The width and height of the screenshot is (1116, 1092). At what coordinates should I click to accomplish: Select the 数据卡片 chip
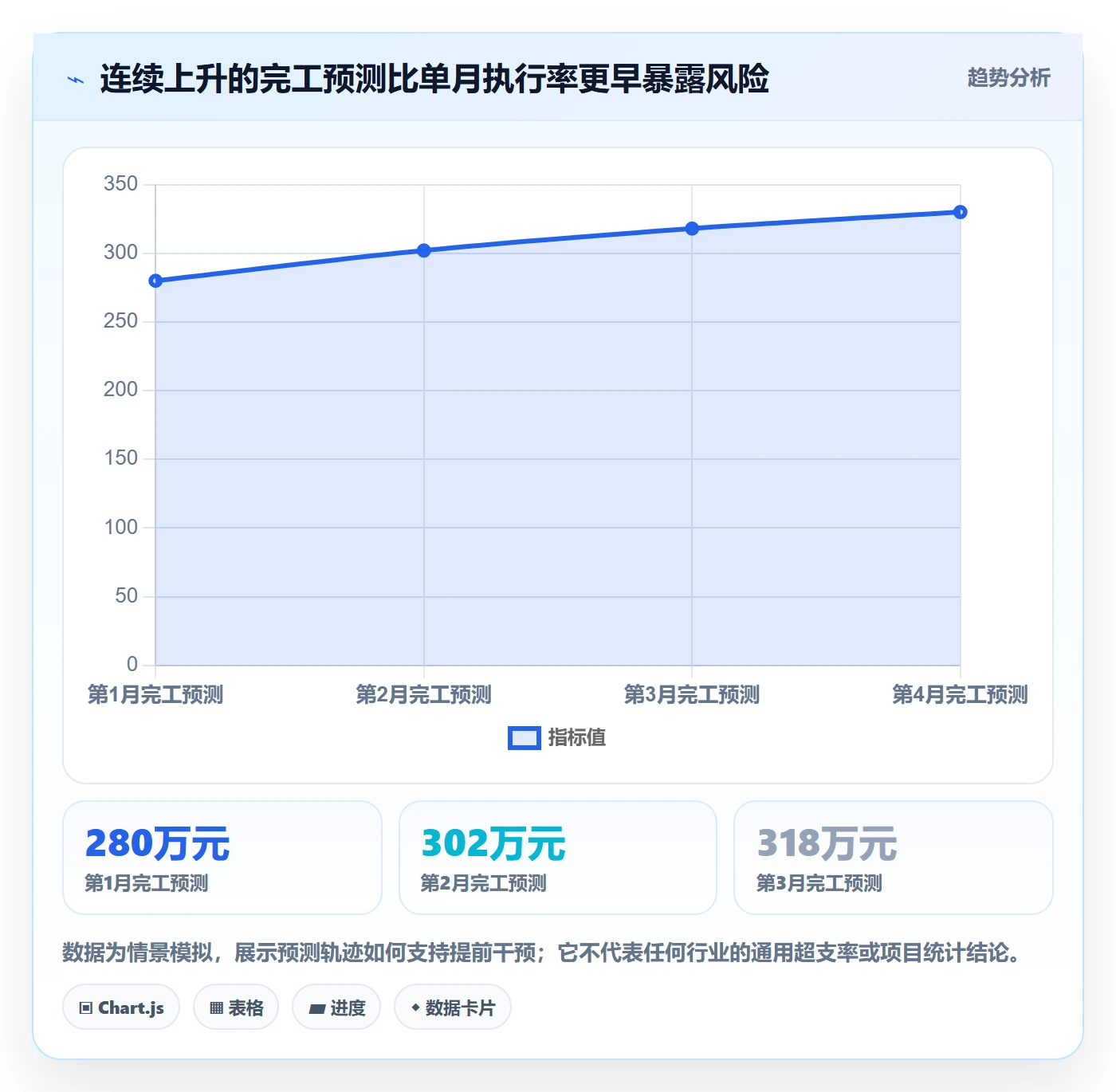(453, 1008)
